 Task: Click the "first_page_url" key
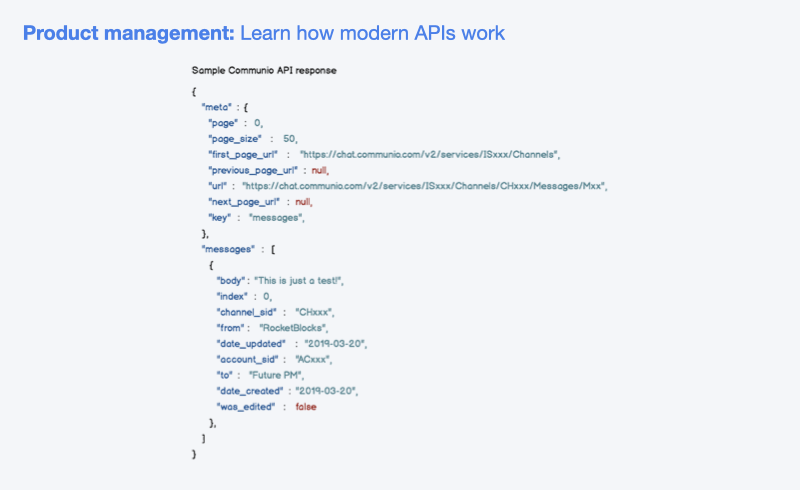click(243, 155)
